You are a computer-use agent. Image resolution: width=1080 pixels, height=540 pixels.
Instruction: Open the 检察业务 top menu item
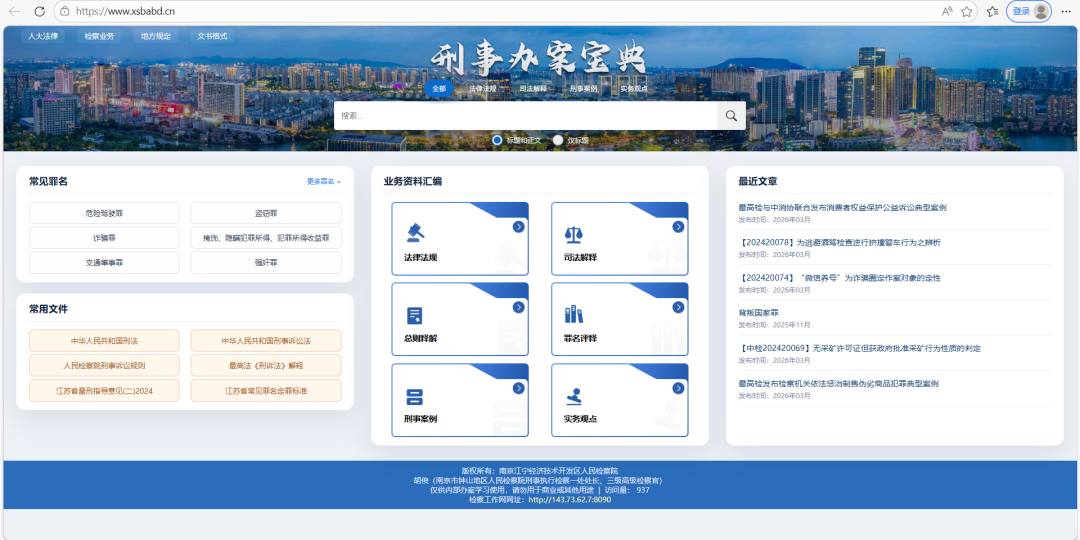[99, 36]
